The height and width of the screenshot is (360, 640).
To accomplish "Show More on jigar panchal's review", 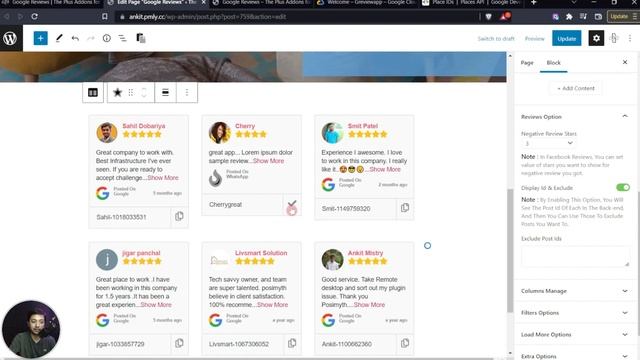I will (156, 304).
